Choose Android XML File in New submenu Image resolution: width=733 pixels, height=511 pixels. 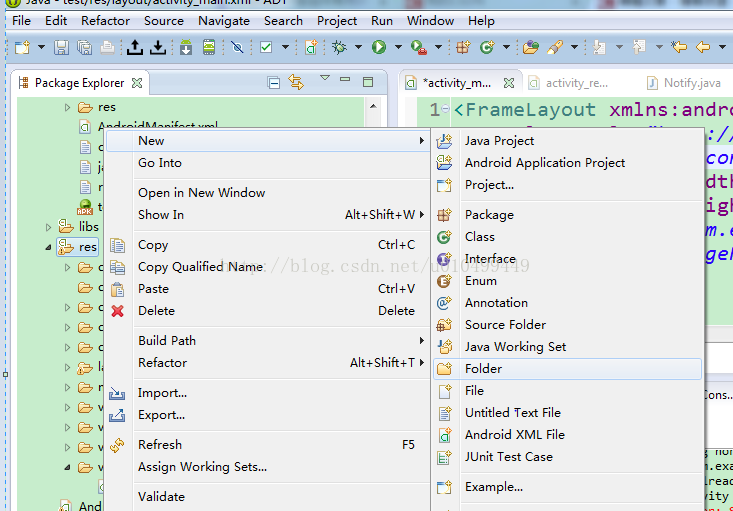tap(567, 435)
